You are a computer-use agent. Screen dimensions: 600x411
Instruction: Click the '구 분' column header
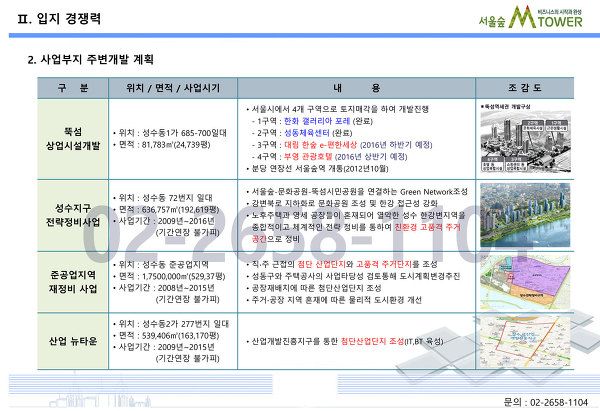(73, 88)
